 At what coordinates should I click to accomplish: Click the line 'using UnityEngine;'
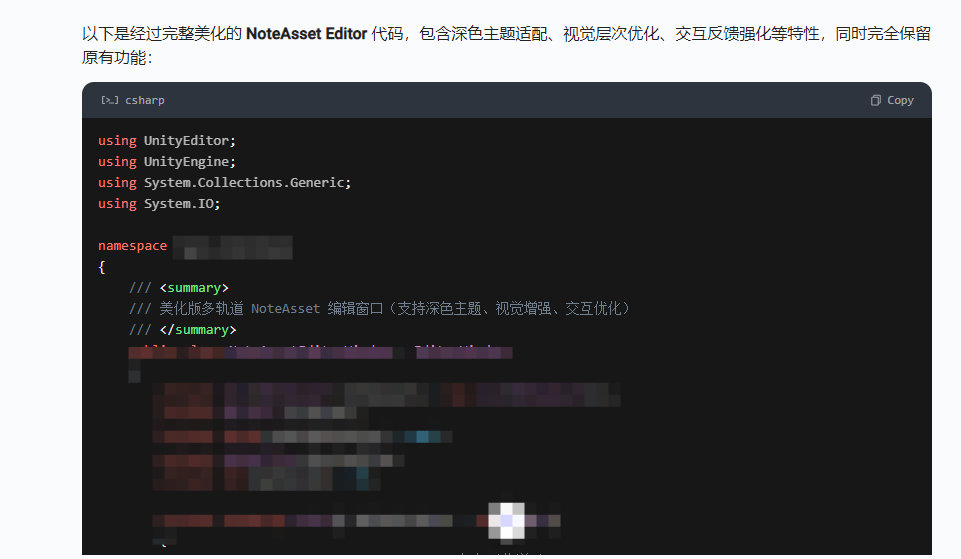[x=167, y=162]
